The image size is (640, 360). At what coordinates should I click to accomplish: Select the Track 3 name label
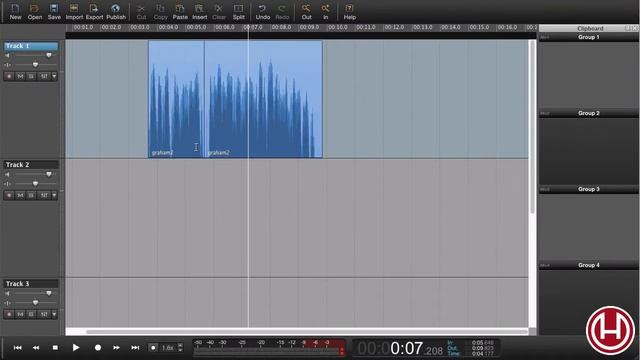[31, 284]
